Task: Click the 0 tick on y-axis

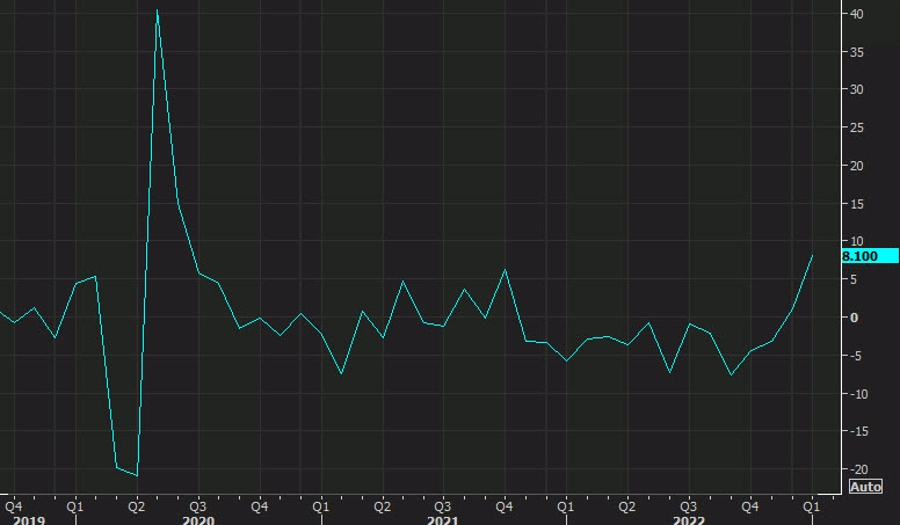Action: [854, 317]
